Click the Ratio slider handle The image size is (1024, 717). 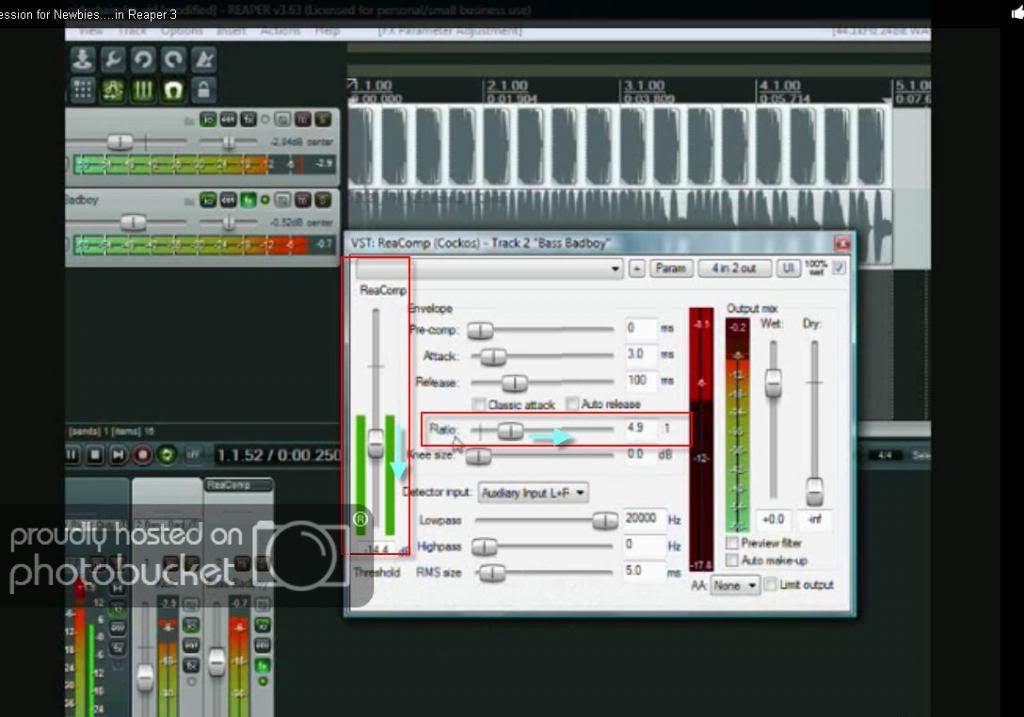tap(510, 430)
